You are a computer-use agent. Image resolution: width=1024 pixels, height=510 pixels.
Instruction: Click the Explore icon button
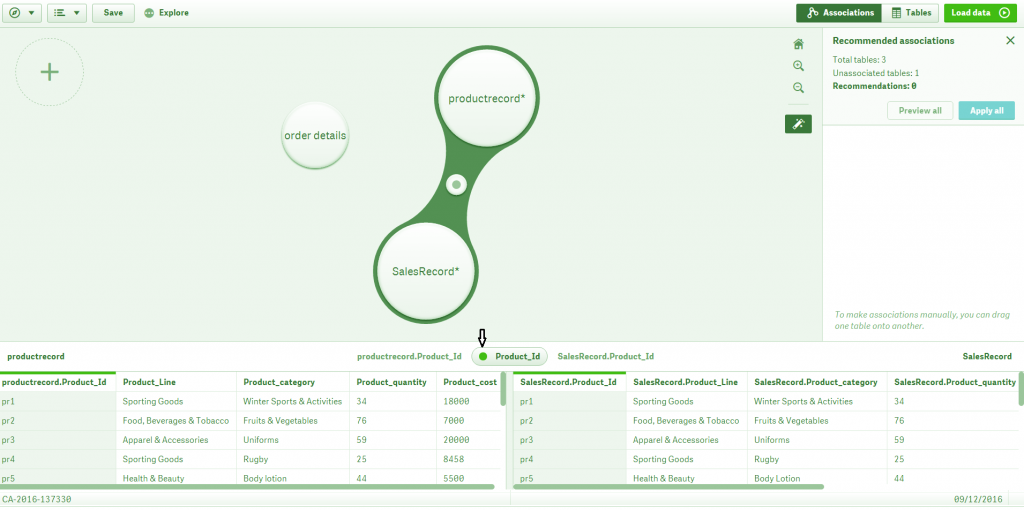tap(166, 13)
